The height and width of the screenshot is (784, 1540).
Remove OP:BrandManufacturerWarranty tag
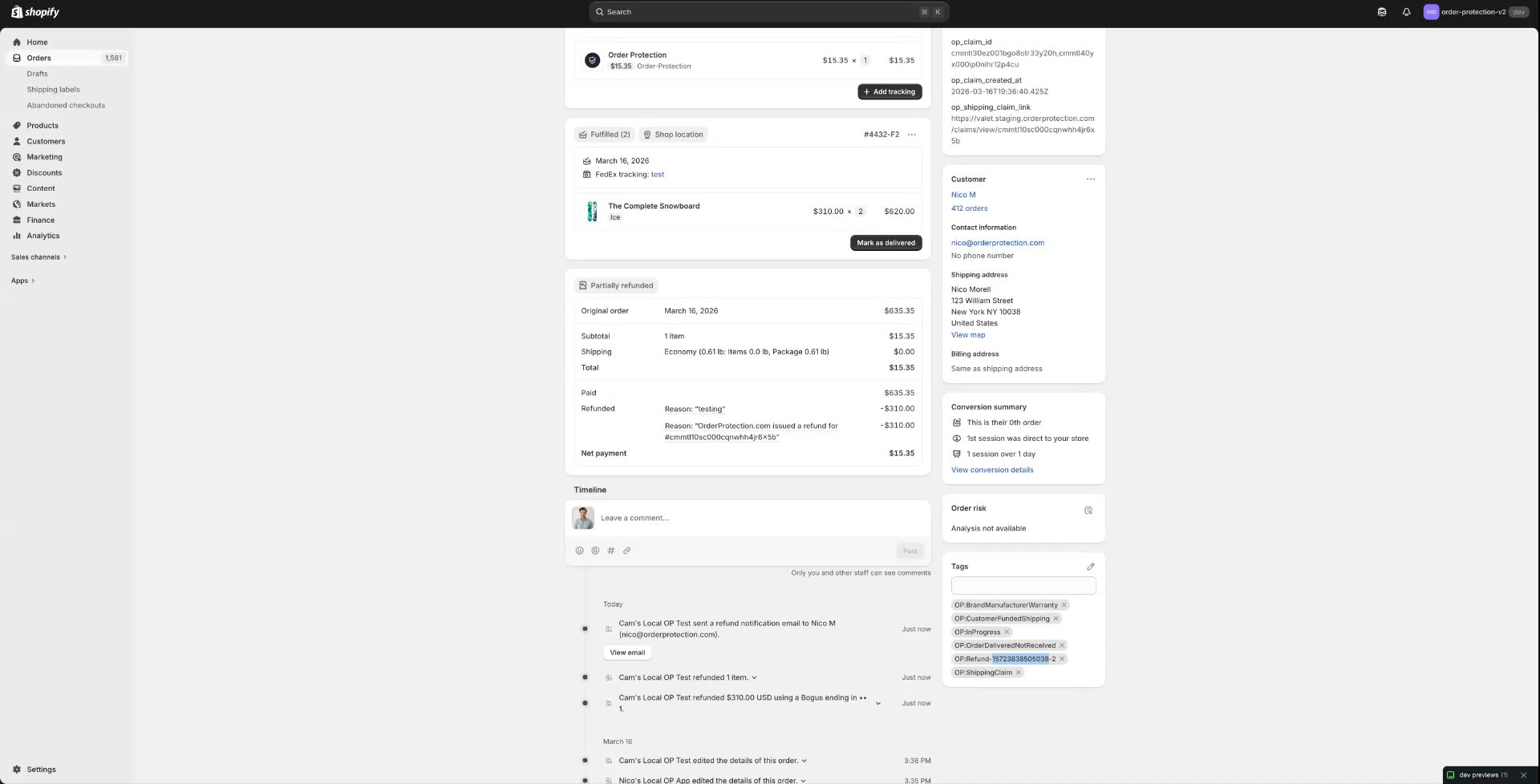click(1064, 605)
